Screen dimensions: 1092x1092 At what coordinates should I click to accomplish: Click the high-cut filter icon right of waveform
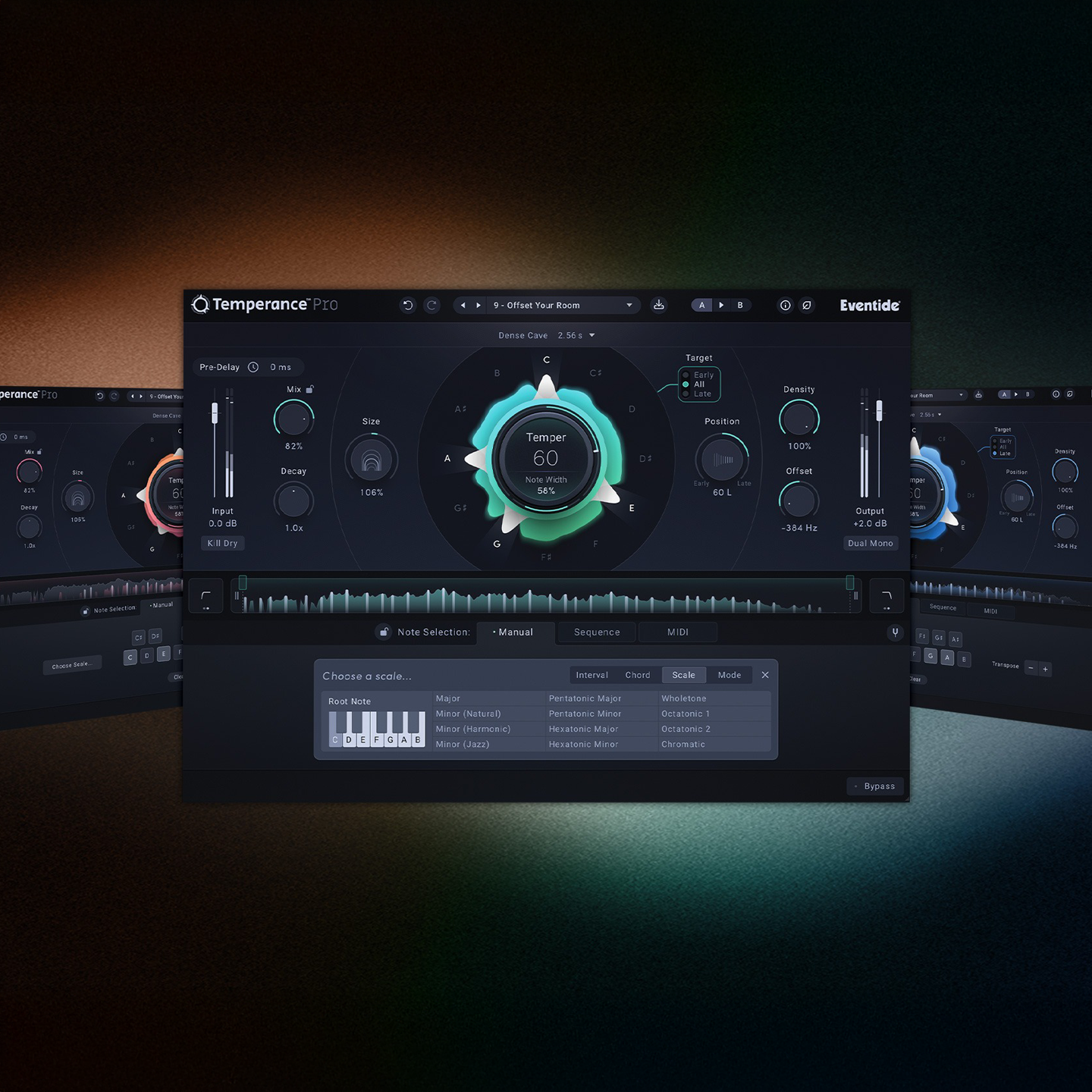(x=886, y=596)
